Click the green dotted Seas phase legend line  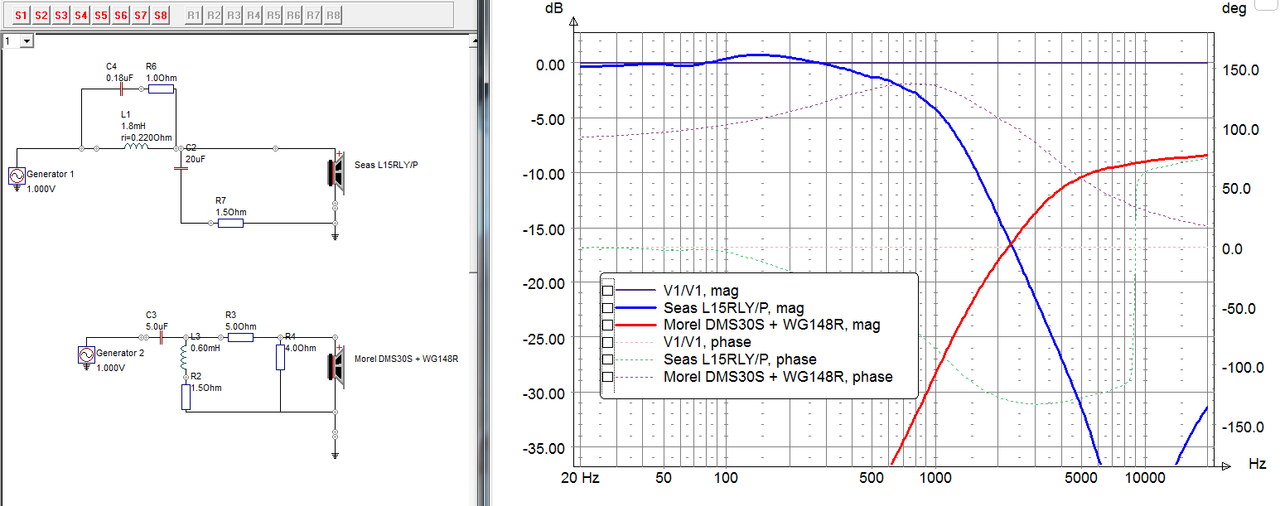coord(636,359)
